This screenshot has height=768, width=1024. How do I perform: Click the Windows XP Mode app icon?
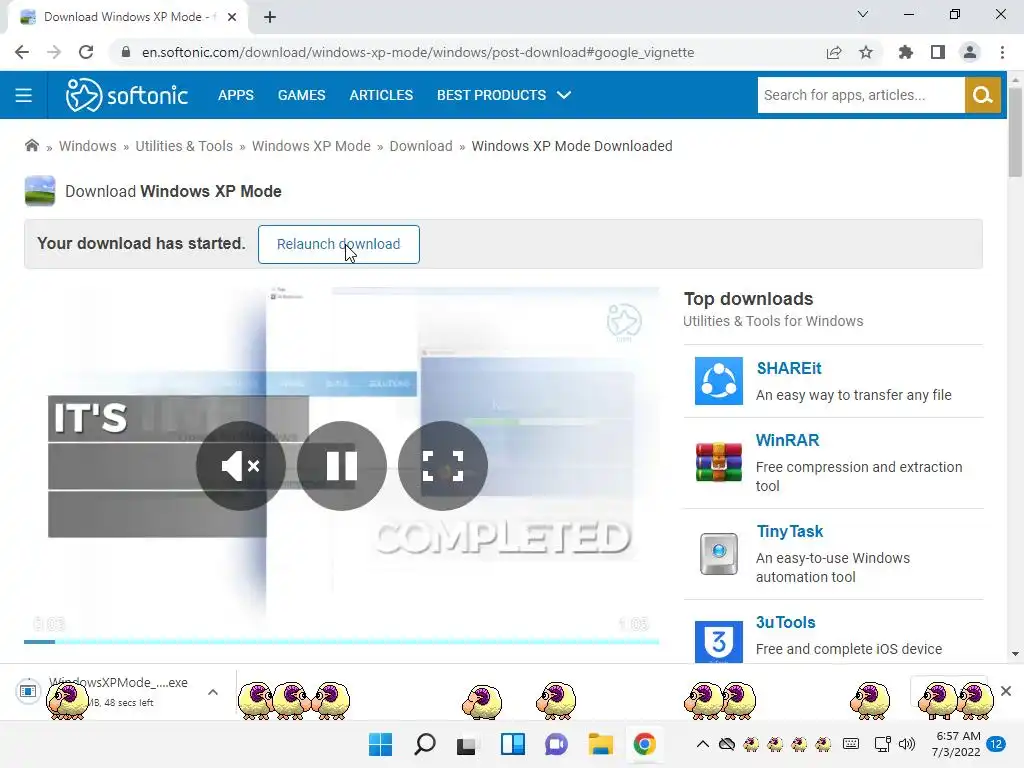coord(40,191)
